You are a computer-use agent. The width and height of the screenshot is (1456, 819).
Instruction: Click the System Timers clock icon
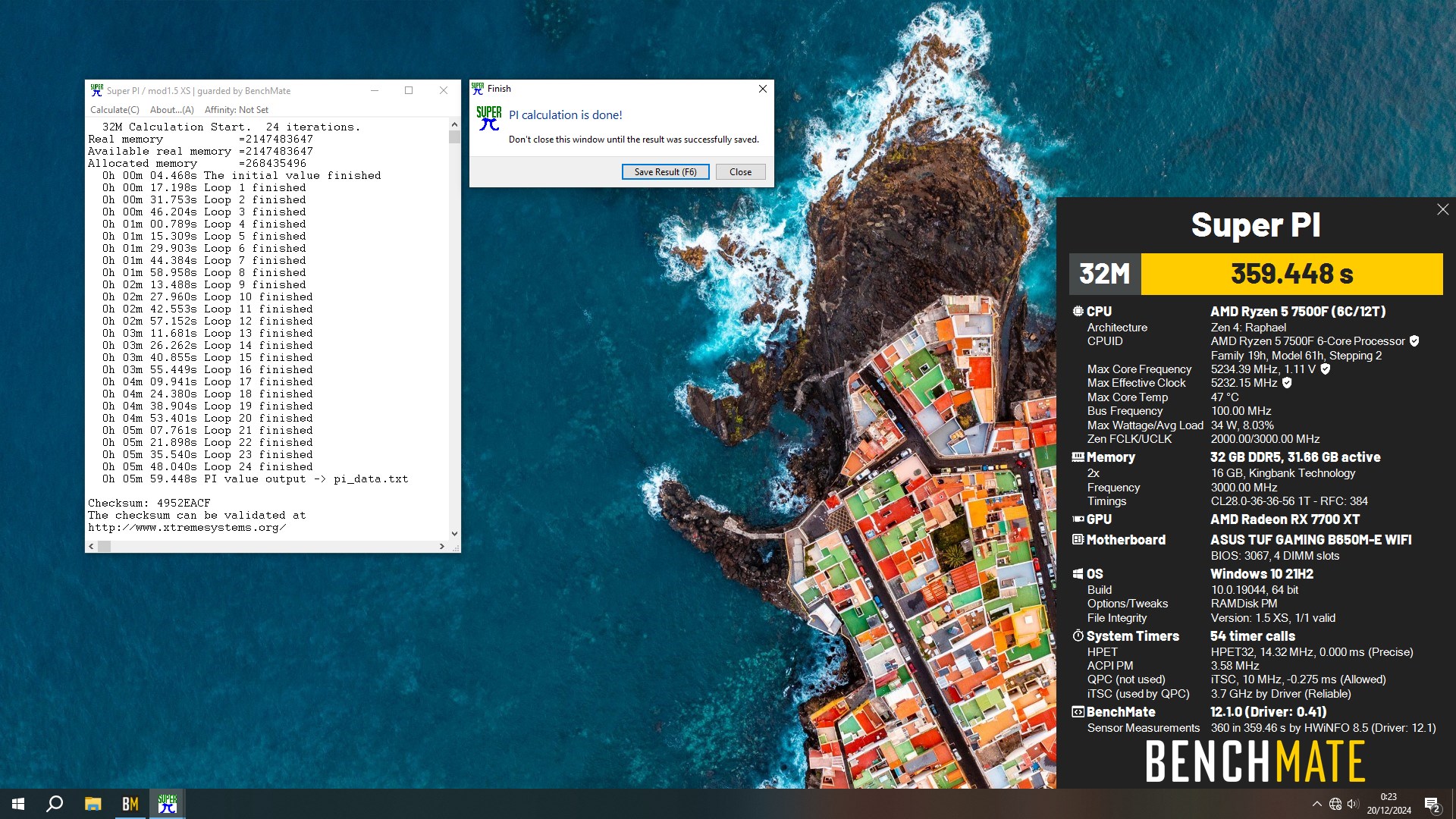pyautogui.click(x=1078, y=635)
